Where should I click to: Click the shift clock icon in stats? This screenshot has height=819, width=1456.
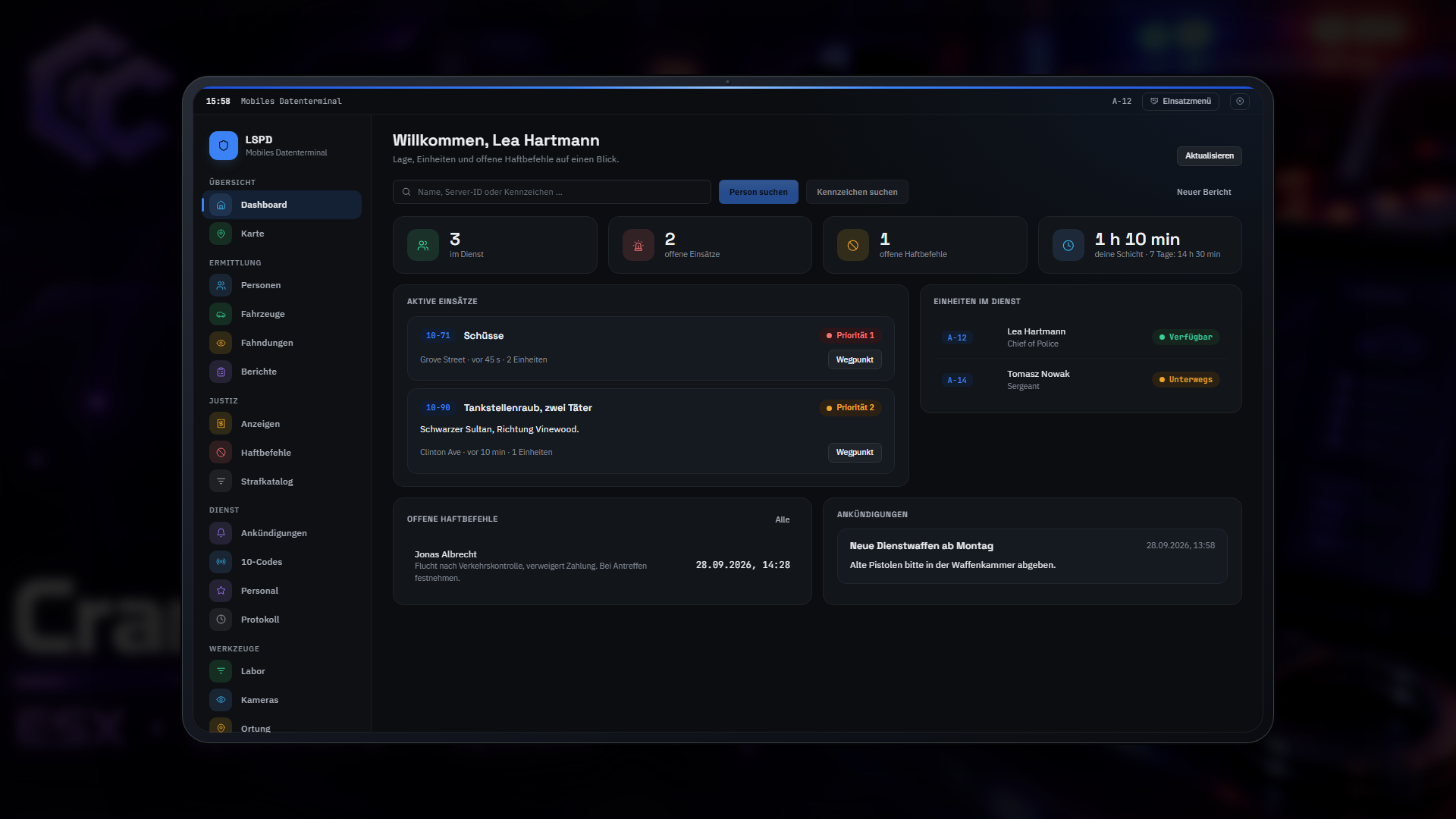1068,245
